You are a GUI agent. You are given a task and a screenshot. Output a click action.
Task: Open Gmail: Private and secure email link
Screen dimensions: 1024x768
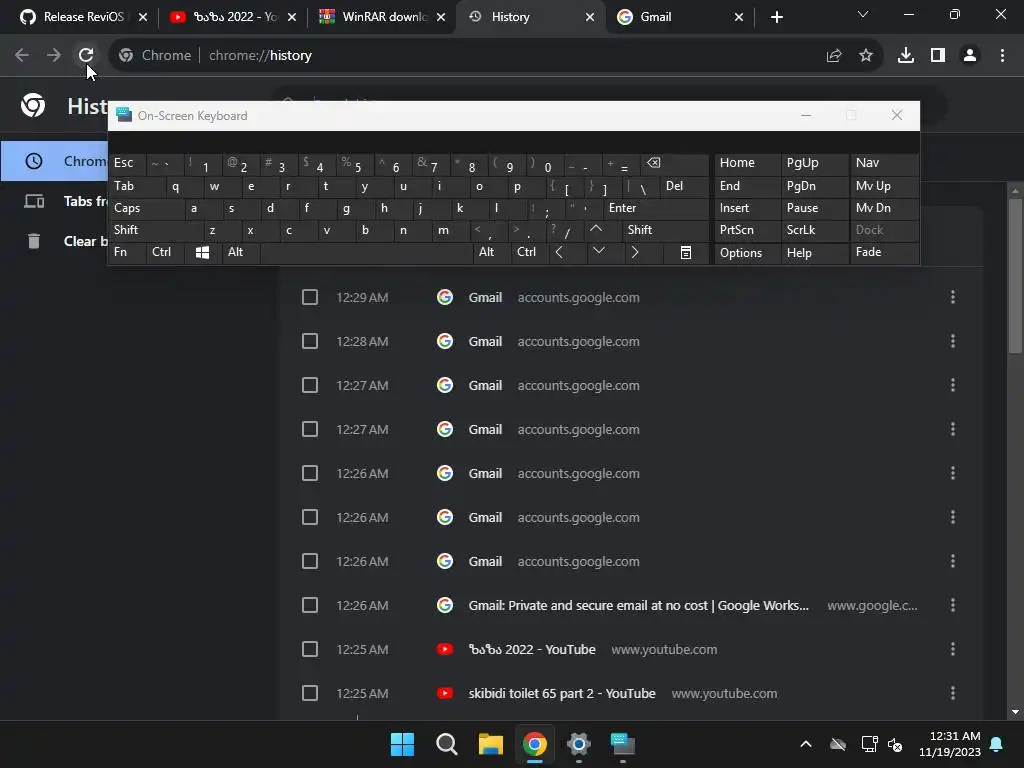point(638,605)
